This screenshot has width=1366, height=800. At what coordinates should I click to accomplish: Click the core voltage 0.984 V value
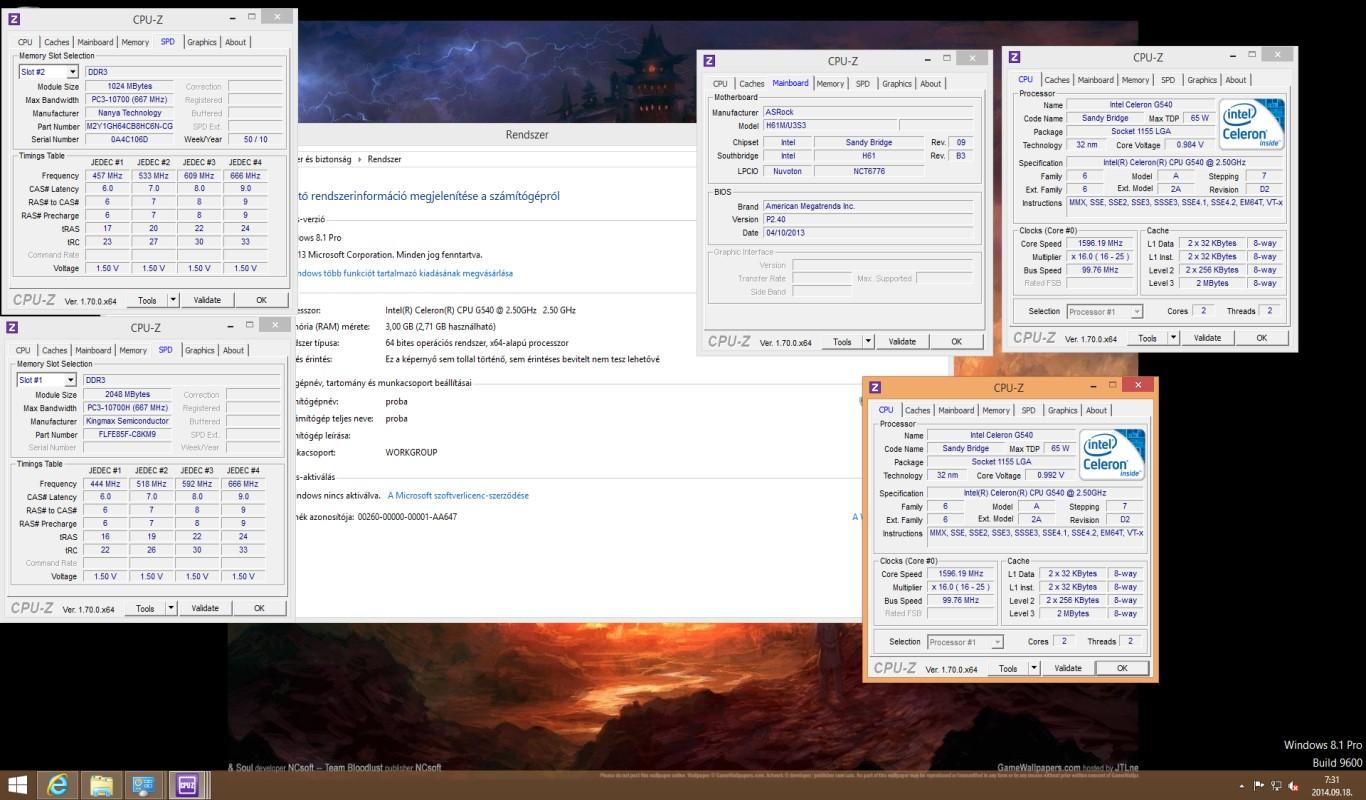(x=1189, y=145)
